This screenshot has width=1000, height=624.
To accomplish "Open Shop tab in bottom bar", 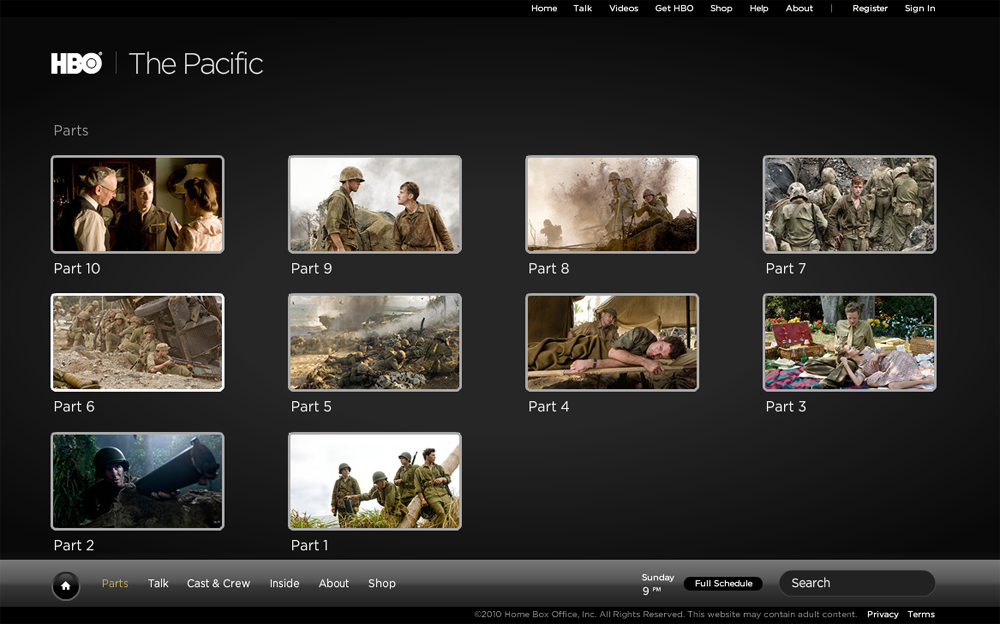I will pos(381,583).
